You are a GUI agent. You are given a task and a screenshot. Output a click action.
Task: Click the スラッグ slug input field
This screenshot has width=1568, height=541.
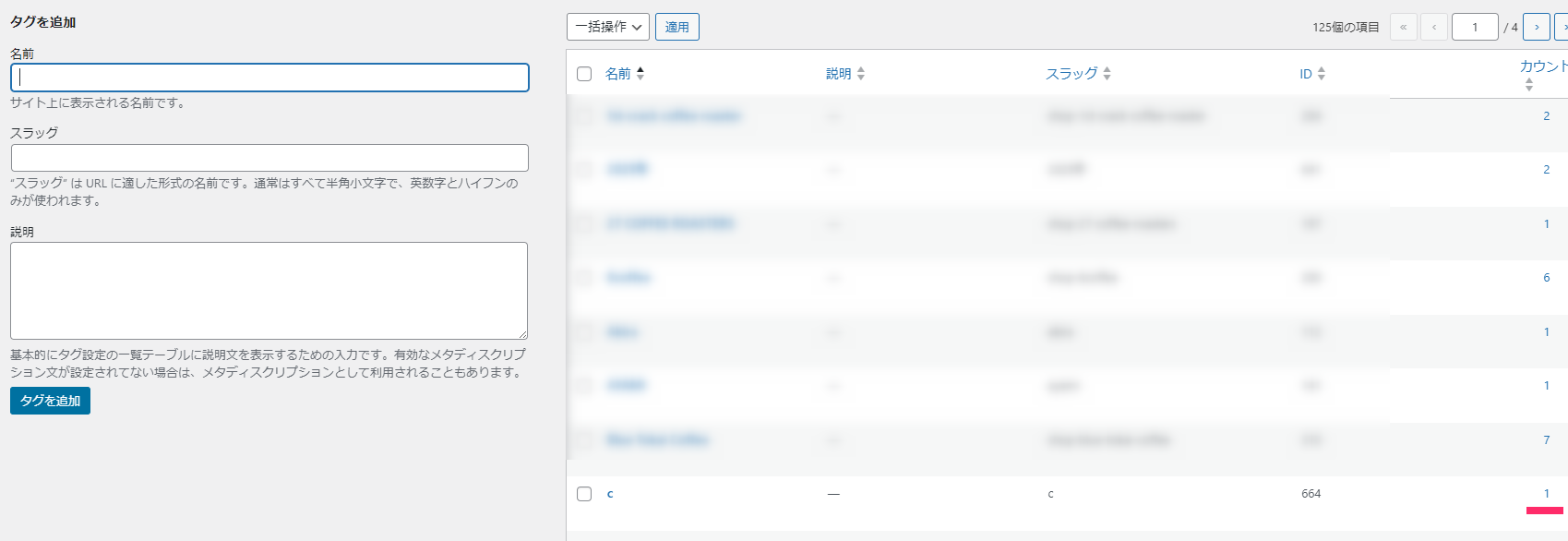pyautogui.click(x=269, y=158)
